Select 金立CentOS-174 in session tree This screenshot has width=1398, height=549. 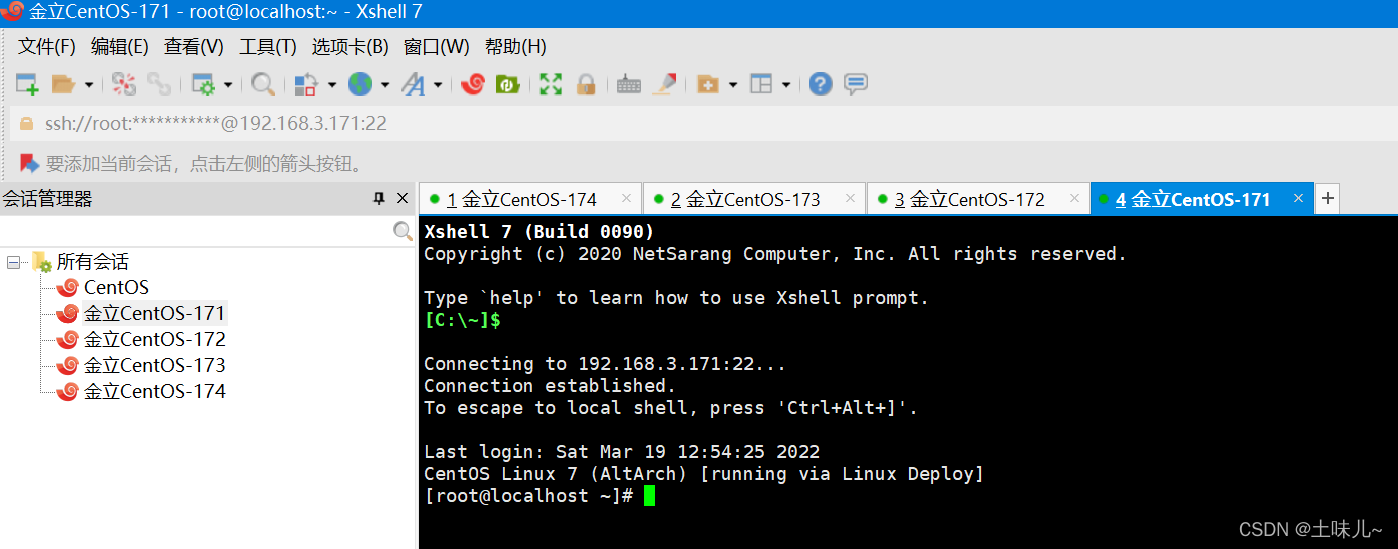click(142, 391)
